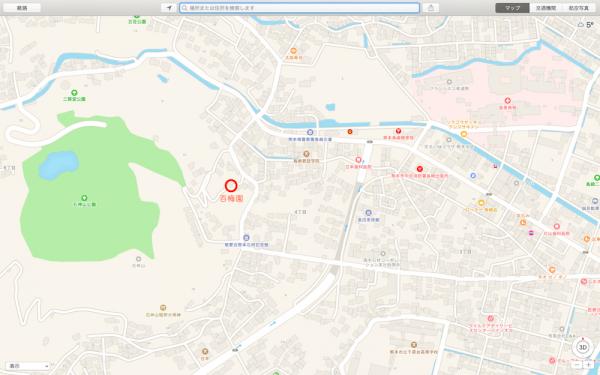Viewport: 600px width, 375px height.
Task: Select the red post office icon beside the canal road
Action: click(398, 131)
